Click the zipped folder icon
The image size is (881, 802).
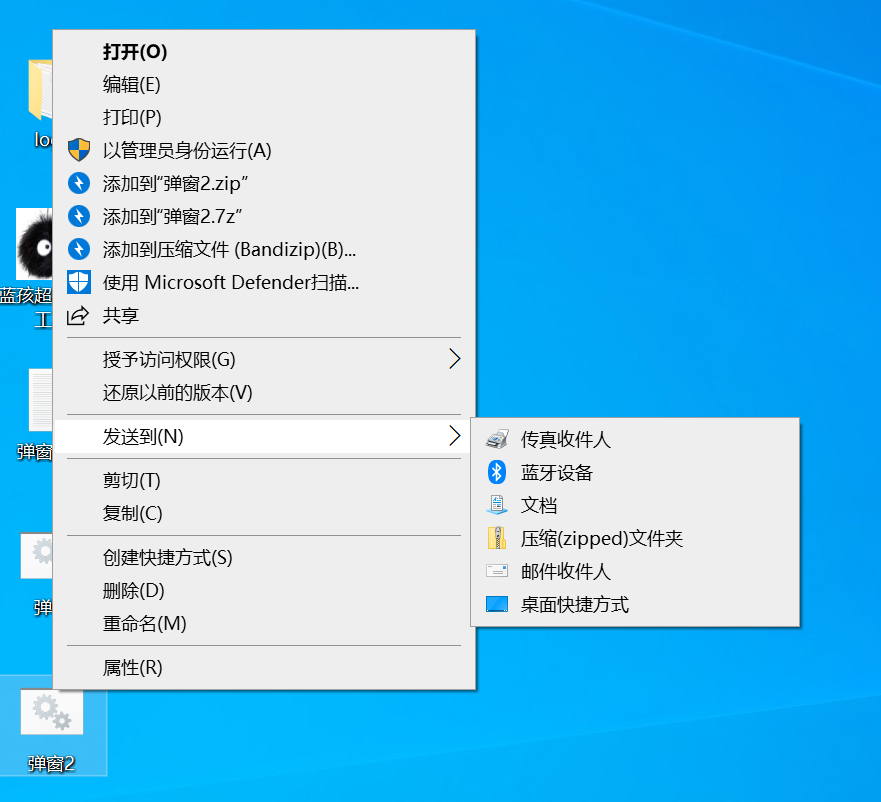(x=497, y=538)
